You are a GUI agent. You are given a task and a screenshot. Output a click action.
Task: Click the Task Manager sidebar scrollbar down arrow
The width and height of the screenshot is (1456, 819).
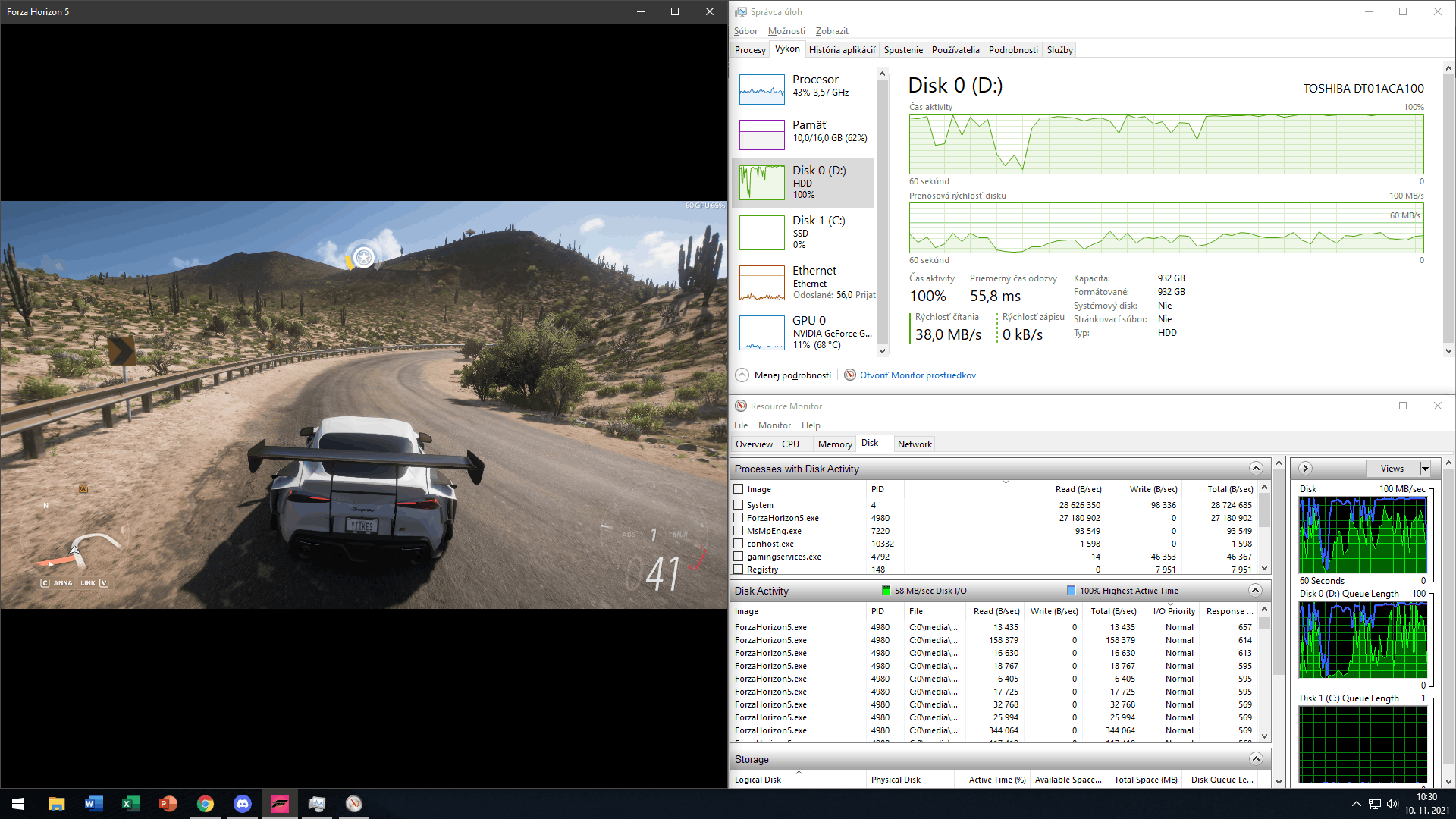coord(882,350)
